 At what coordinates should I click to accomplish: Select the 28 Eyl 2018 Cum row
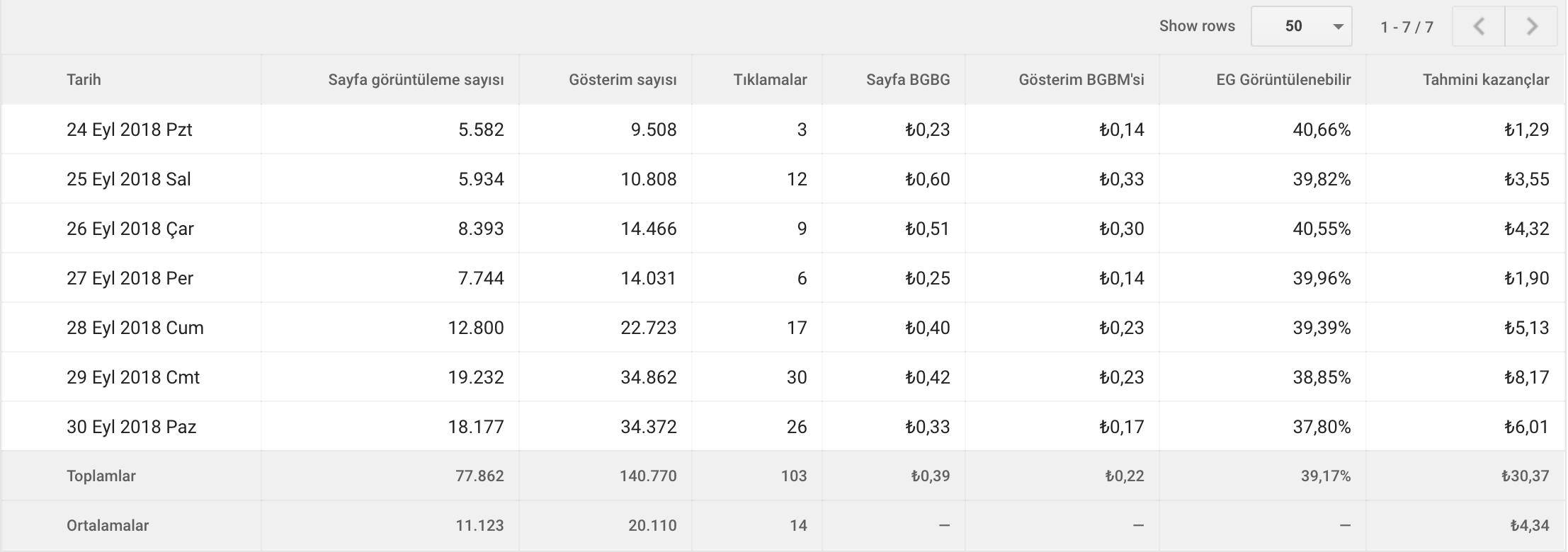pyautogui.click(x=783, y=328)
